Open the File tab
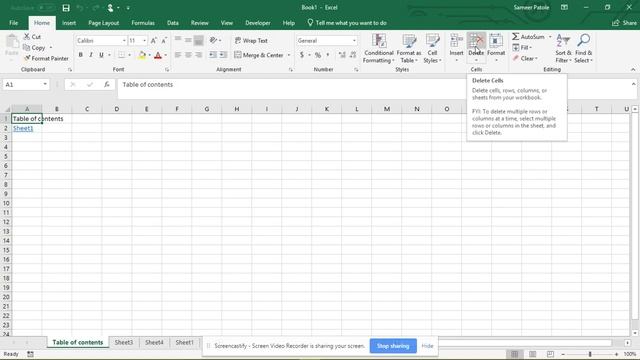640x360 pixels. coord(13,23)
